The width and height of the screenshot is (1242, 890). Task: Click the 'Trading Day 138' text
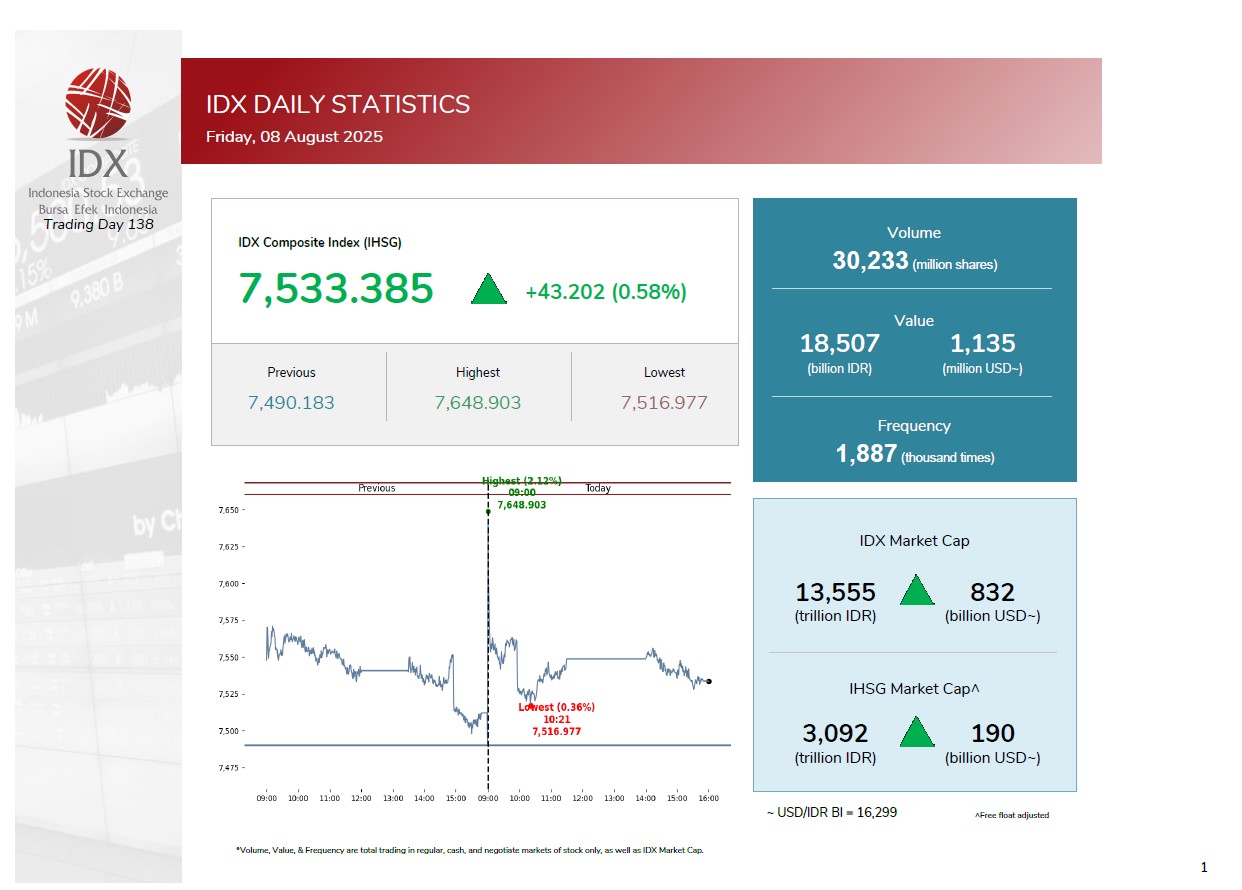[99, 223]
